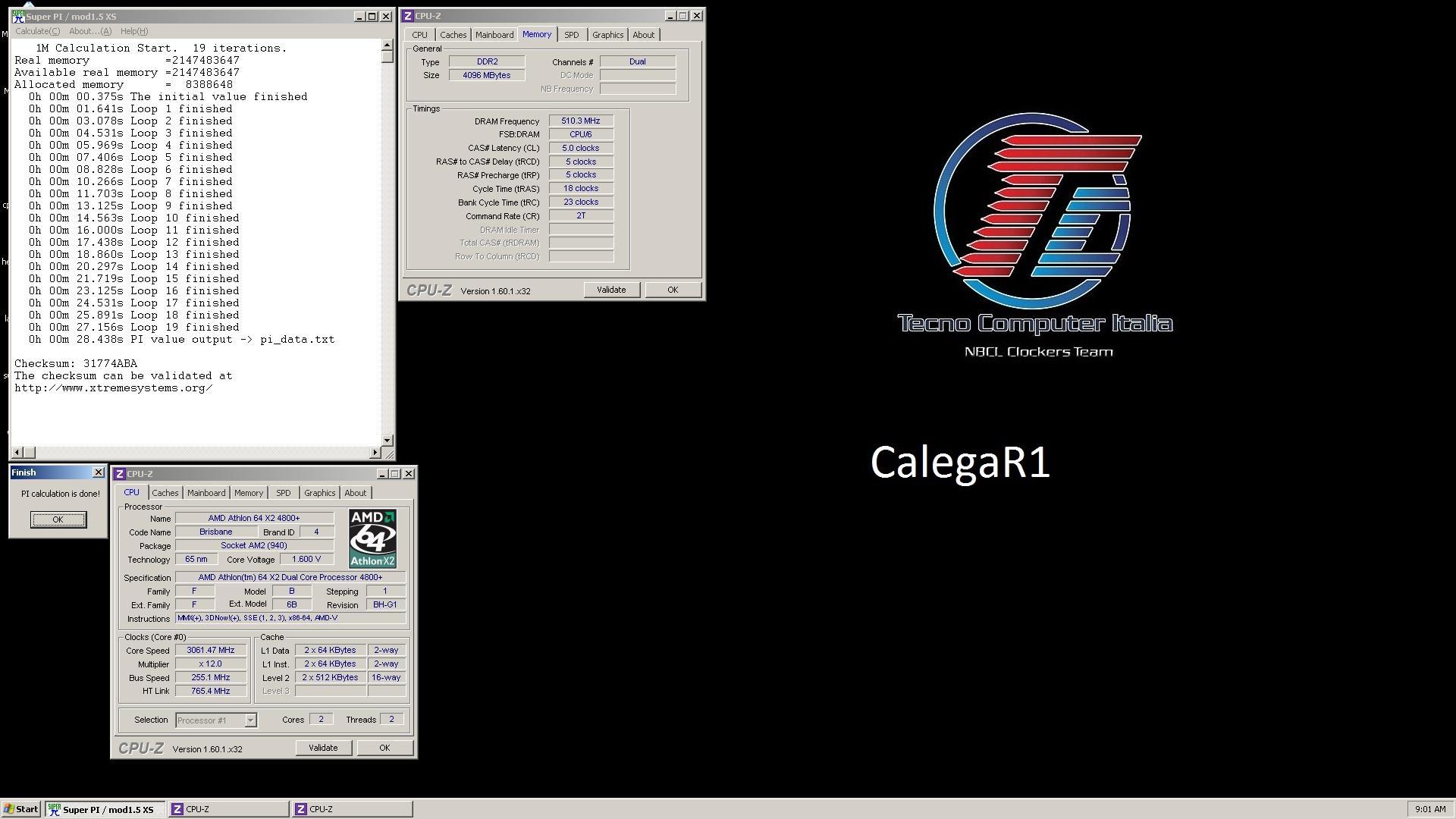Activate first CPU-Z taskbar button
This screenshot has width=1456, height=819.
coord(228,809)
